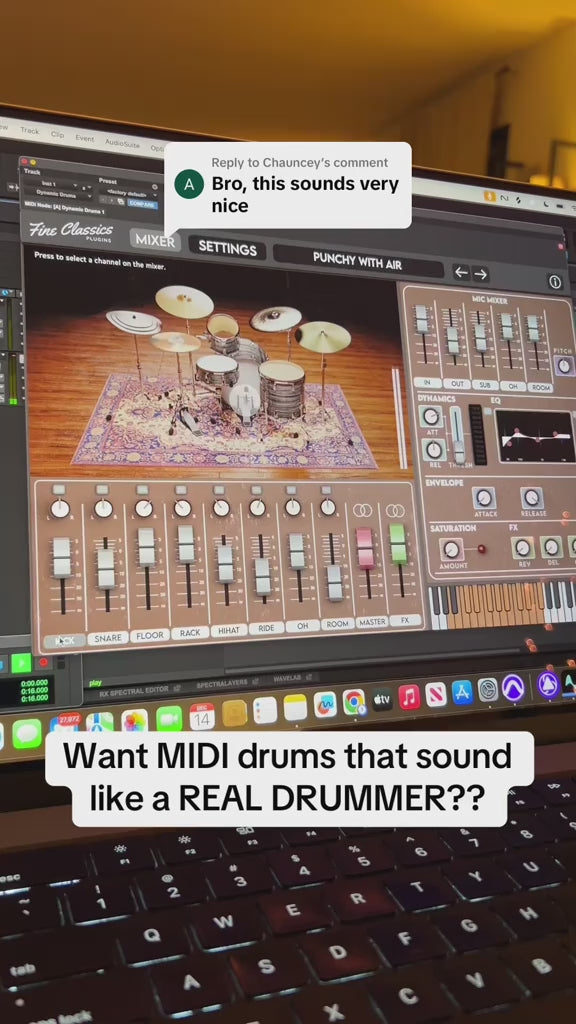
Task: Open the Track menu
Action: pyautogui.click(x=29, y=131)
